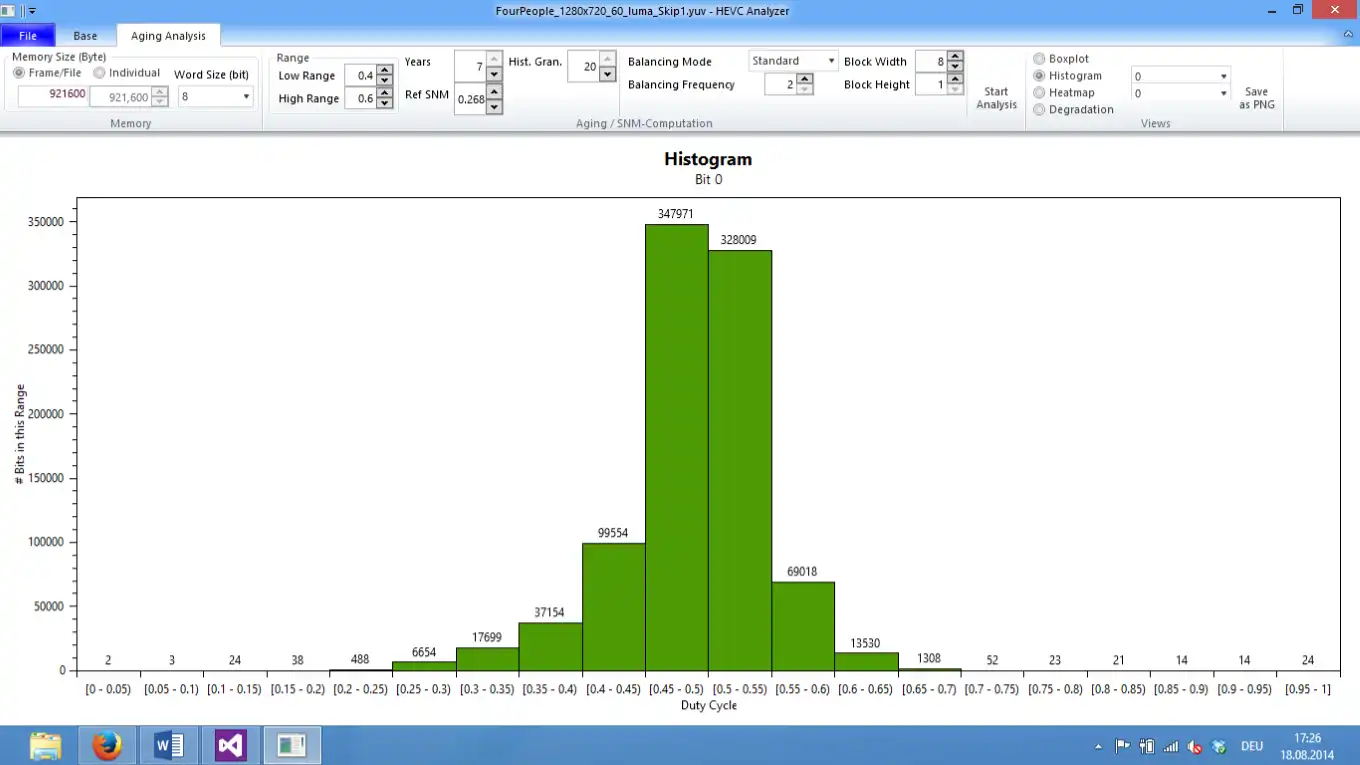Decrease the High Range value
Viewport: 1360px width, 765px height.
pyautogui.click(x=384, y=104)
